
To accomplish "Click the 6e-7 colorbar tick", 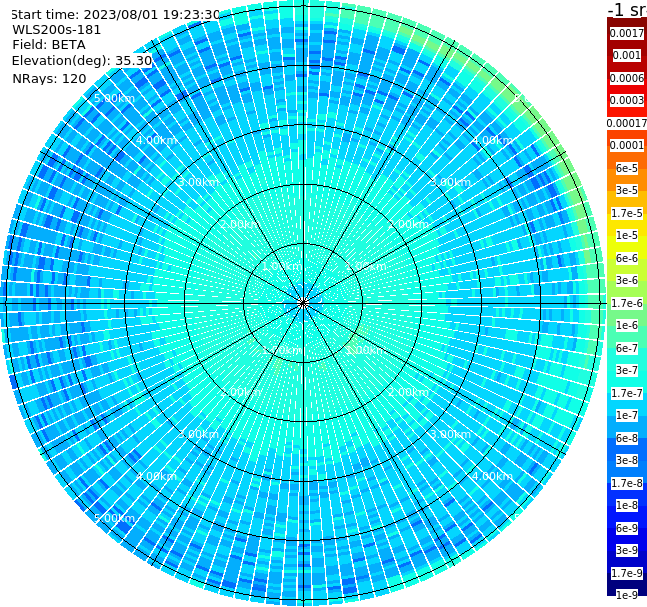I will tap(627, 348).
